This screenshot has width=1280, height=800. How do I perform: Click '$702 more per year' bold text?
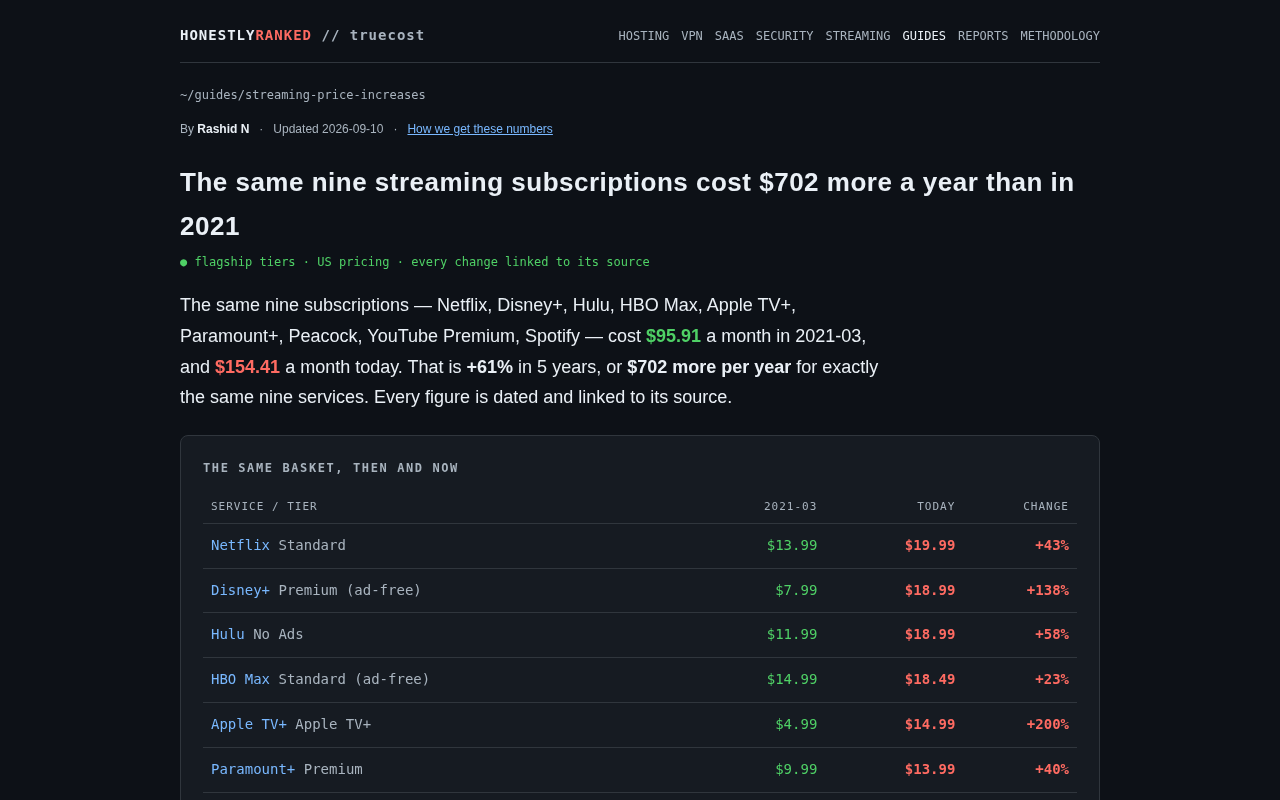[709, 367]
